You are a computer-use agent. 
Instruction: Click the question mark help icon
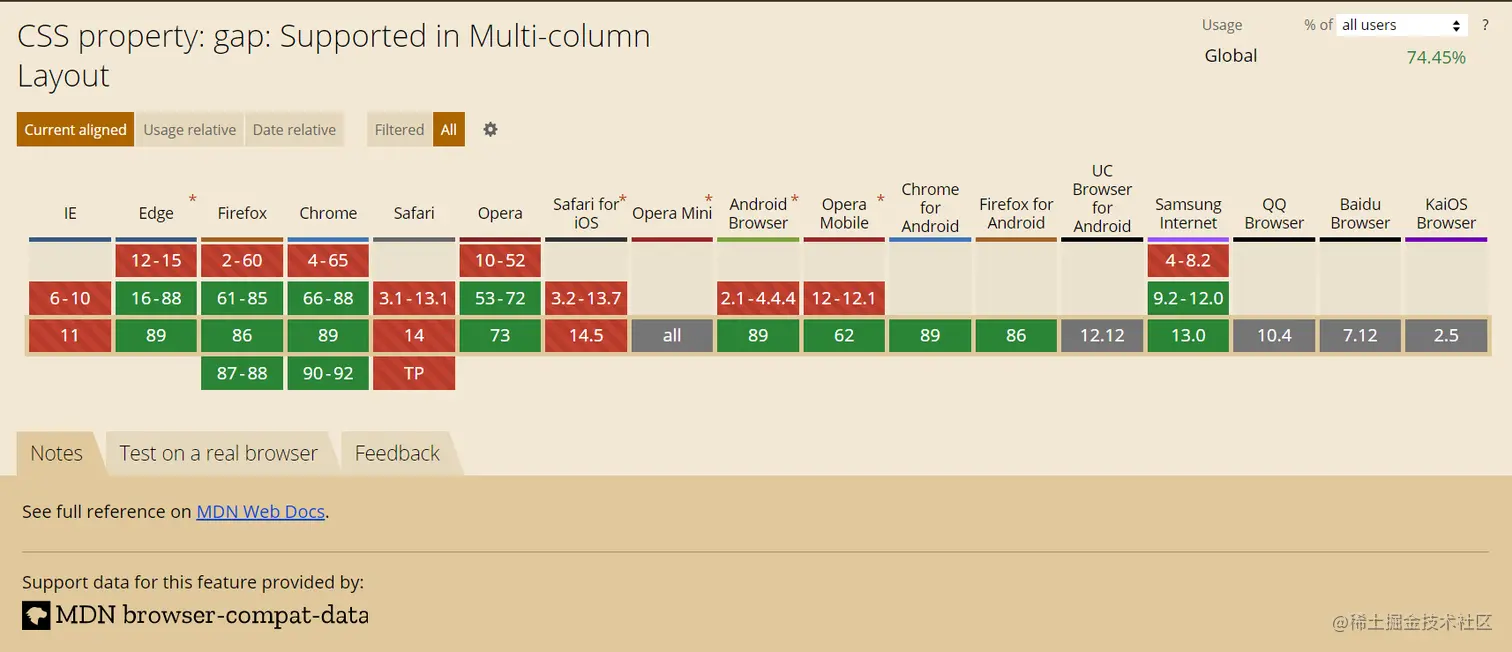click(1486, 25)
